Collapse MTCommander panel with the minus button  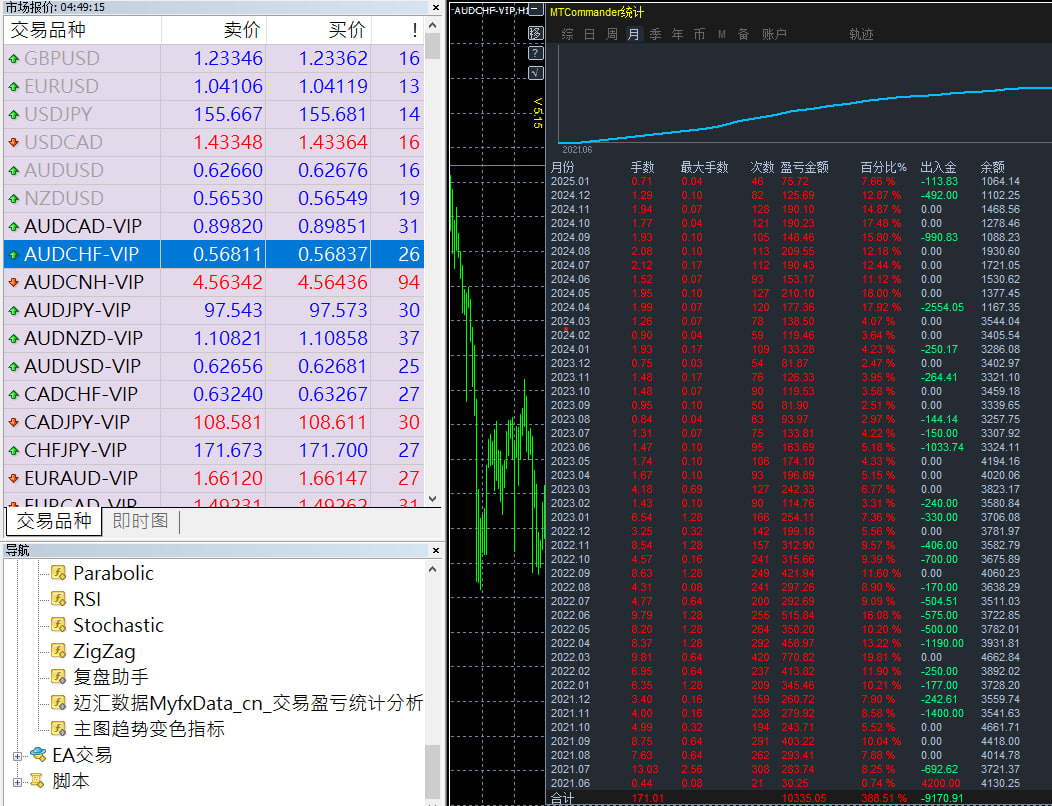click(x=536, y=10)
